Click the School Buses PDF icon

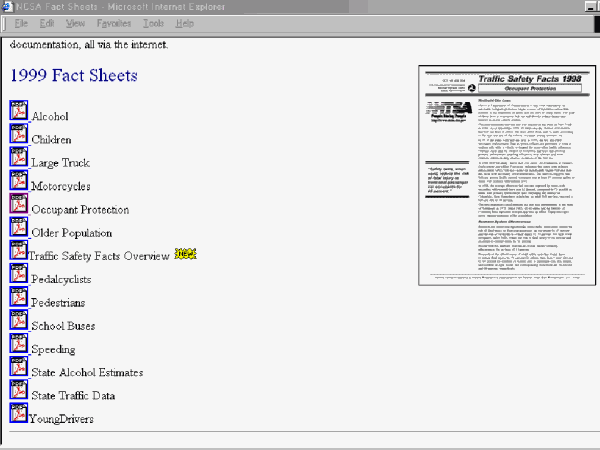[x=19, y=320]
